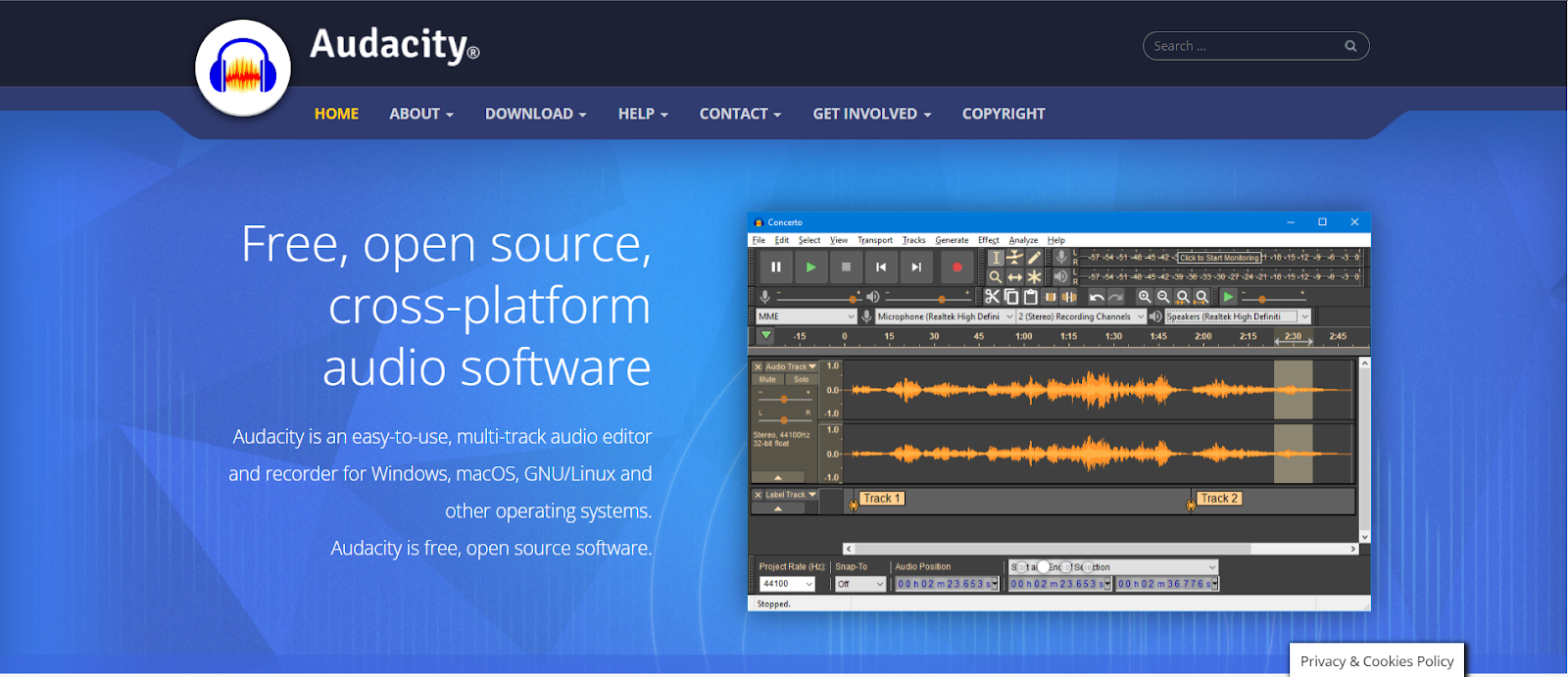Click the Fit Selection to Width icon
Viewport: 1568px width, 677px height.
(1183, 297)
